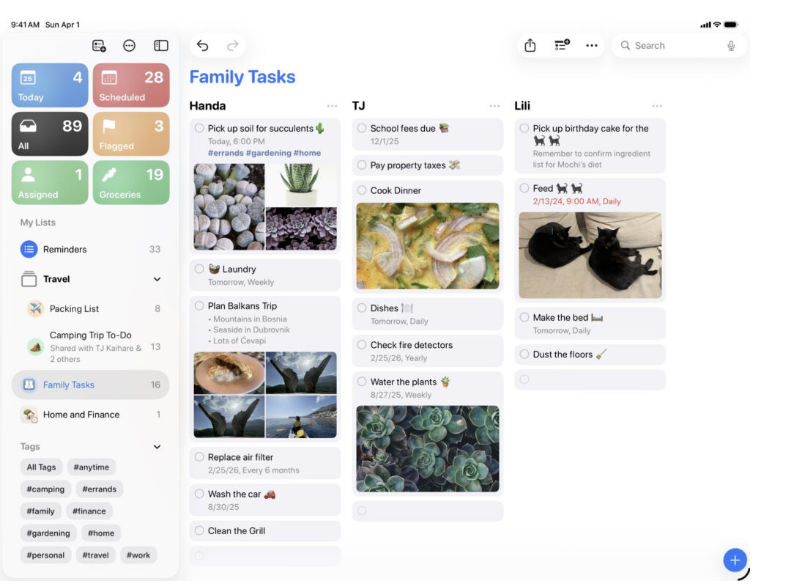Click the view options list icon in the toolbar
793x585 pixels.
561,46
